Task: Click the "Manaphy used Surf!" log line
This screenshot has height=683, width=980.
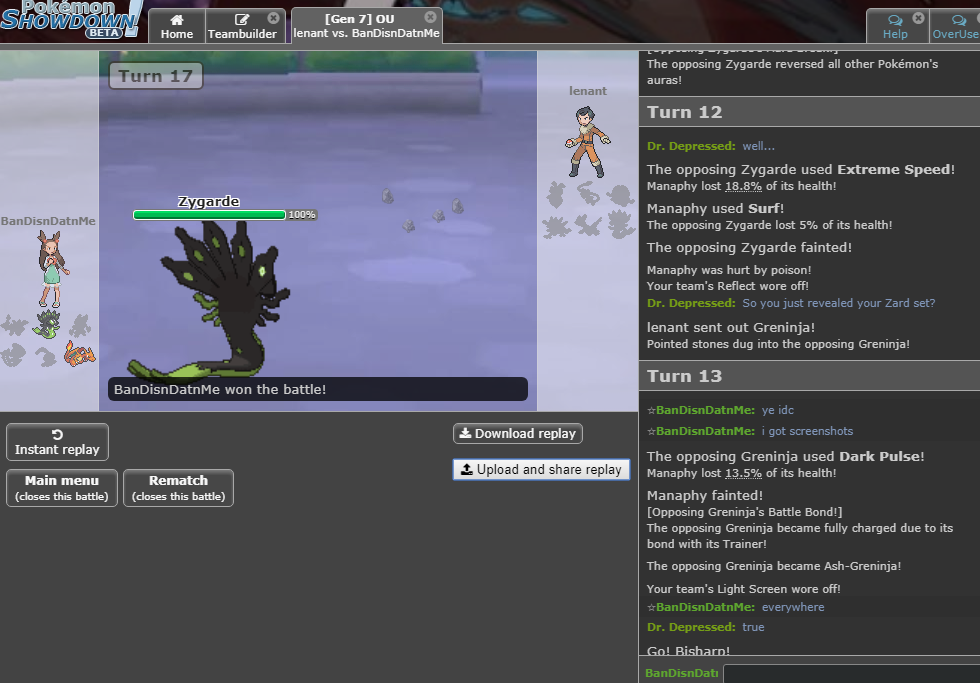Action: tap(716, 209)
